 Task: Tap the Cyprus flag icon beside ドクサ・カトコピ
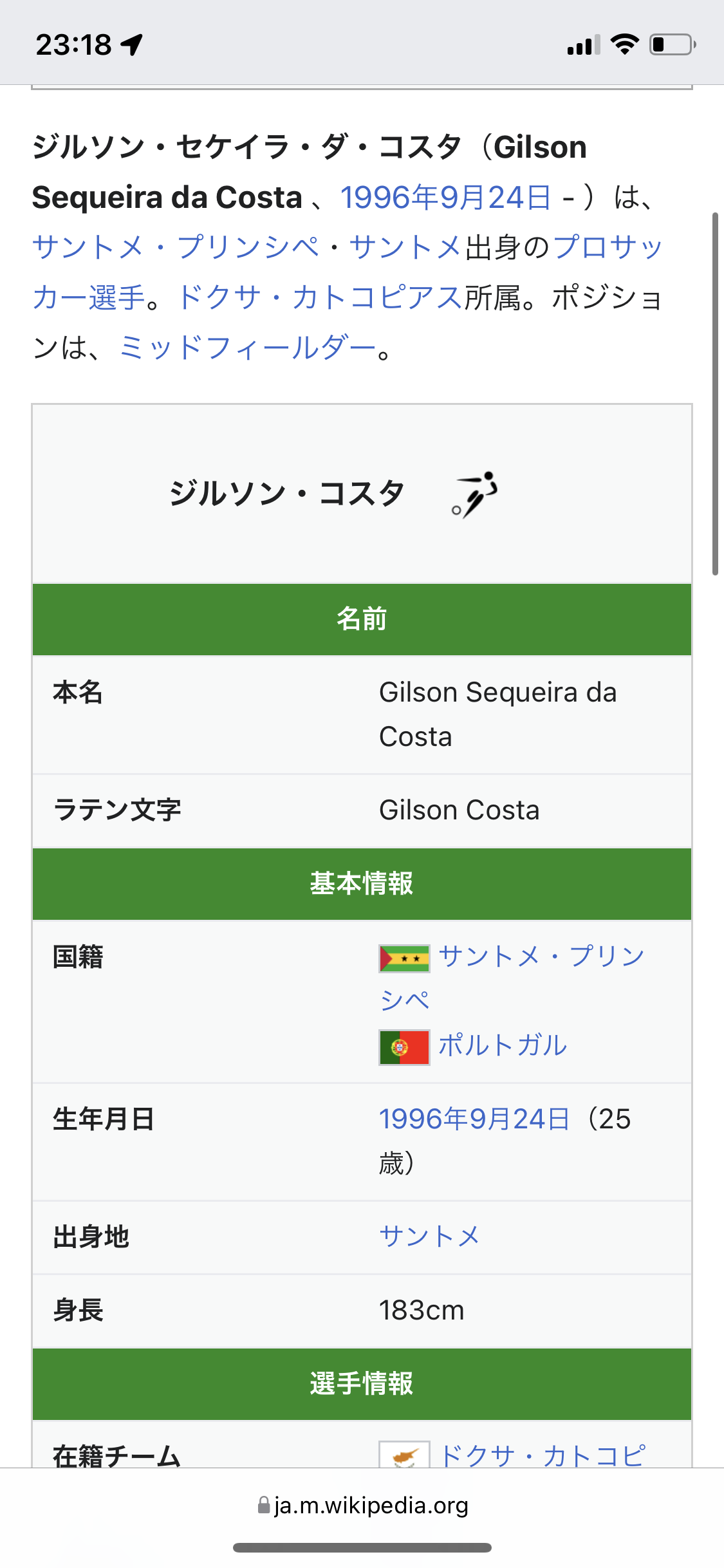click(x=404, y=1455)
